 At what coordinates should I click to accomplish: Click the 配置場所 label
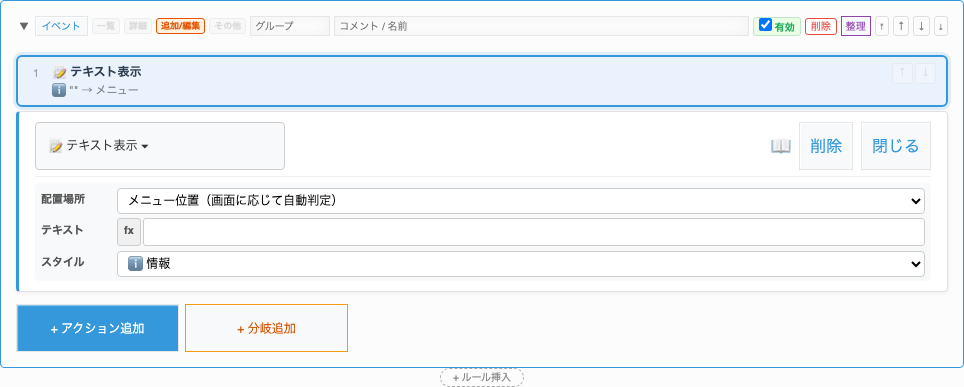[63, 199]
